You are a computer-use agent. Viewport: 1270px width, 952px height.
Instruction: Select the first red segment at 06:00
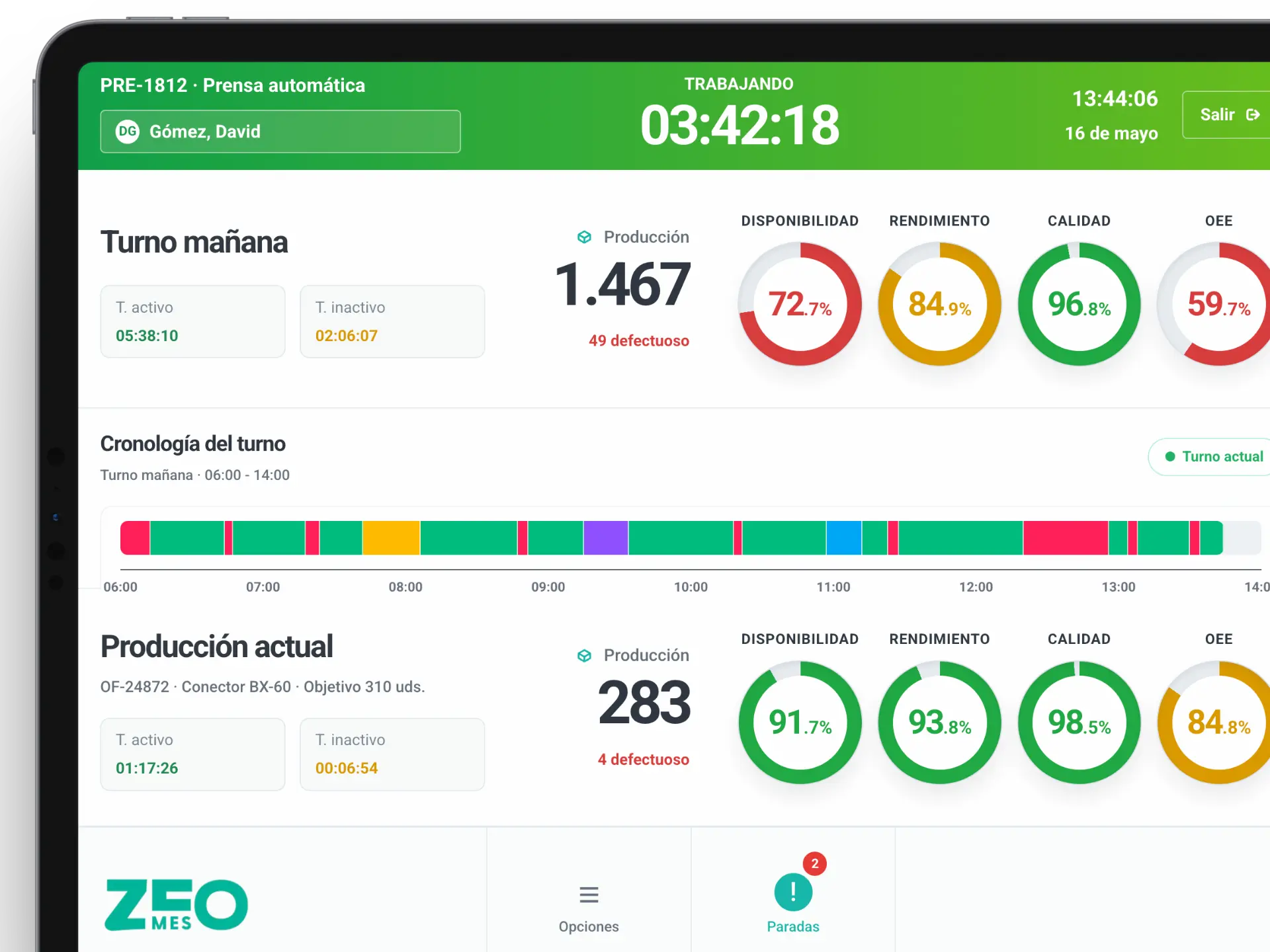click(x=135, y=538)
